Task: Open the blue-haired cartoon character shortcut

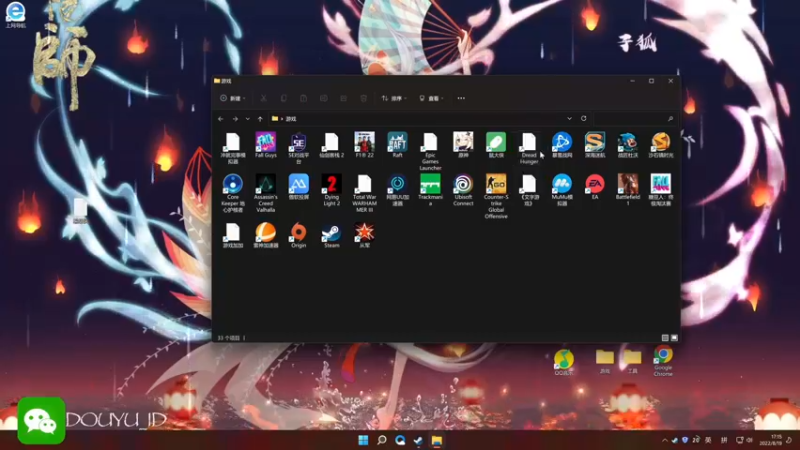Action: (628, 145)
